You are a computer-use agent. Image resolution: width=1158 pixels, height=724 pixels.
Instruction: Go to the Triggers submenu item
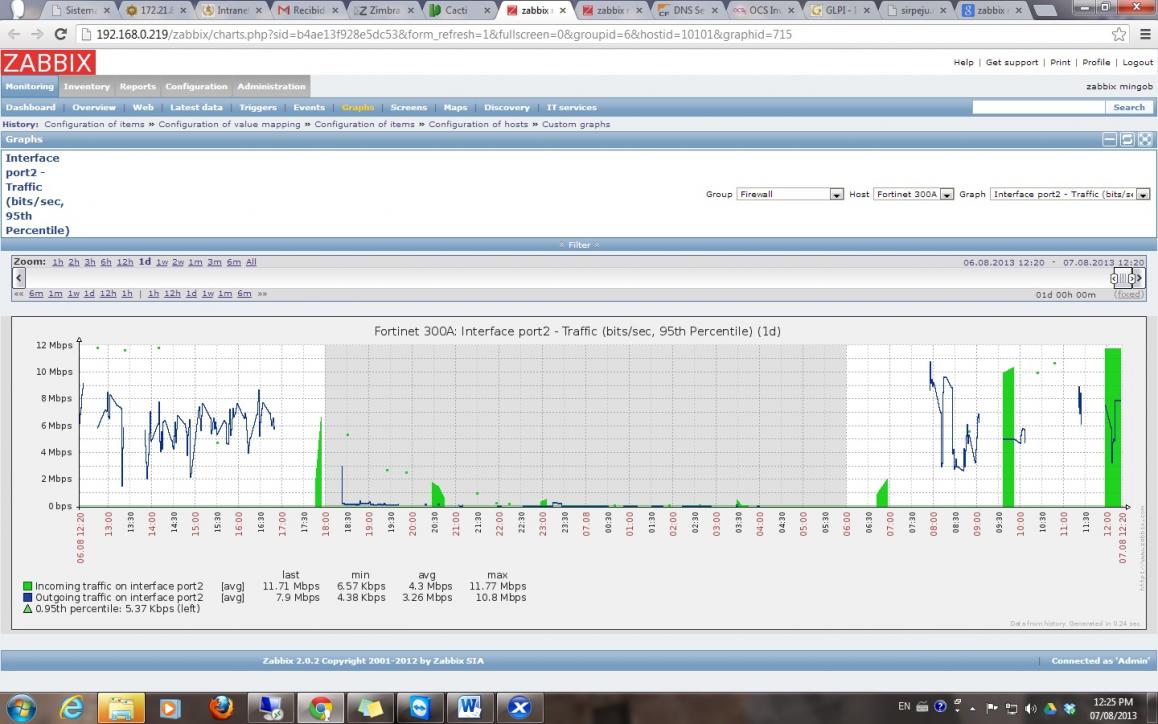click(x=258, y=107)
